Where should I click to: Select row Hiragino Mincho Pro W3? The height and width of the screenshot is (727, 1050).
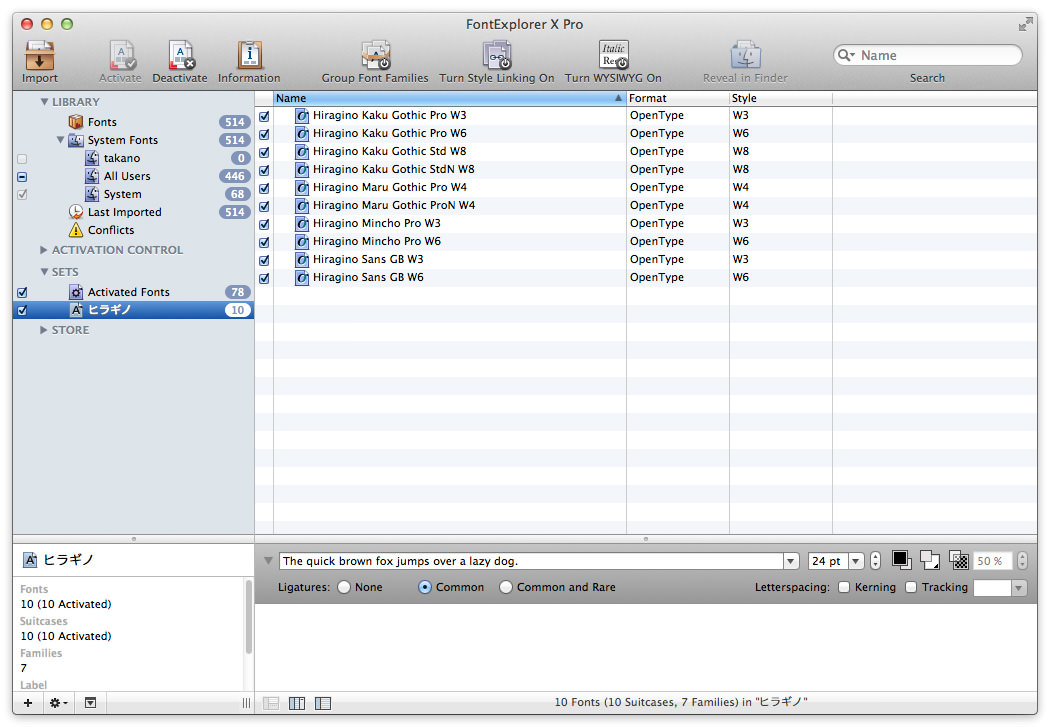646,224
